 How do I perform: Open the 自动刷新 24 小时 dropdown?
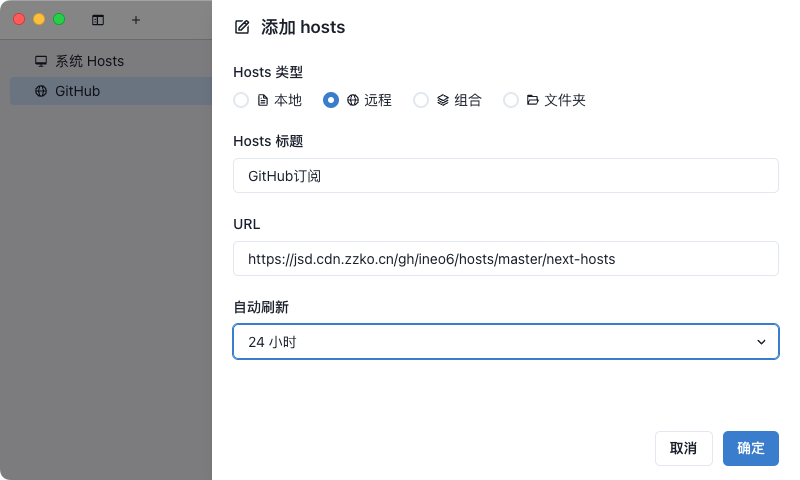[x=505, y=341]
